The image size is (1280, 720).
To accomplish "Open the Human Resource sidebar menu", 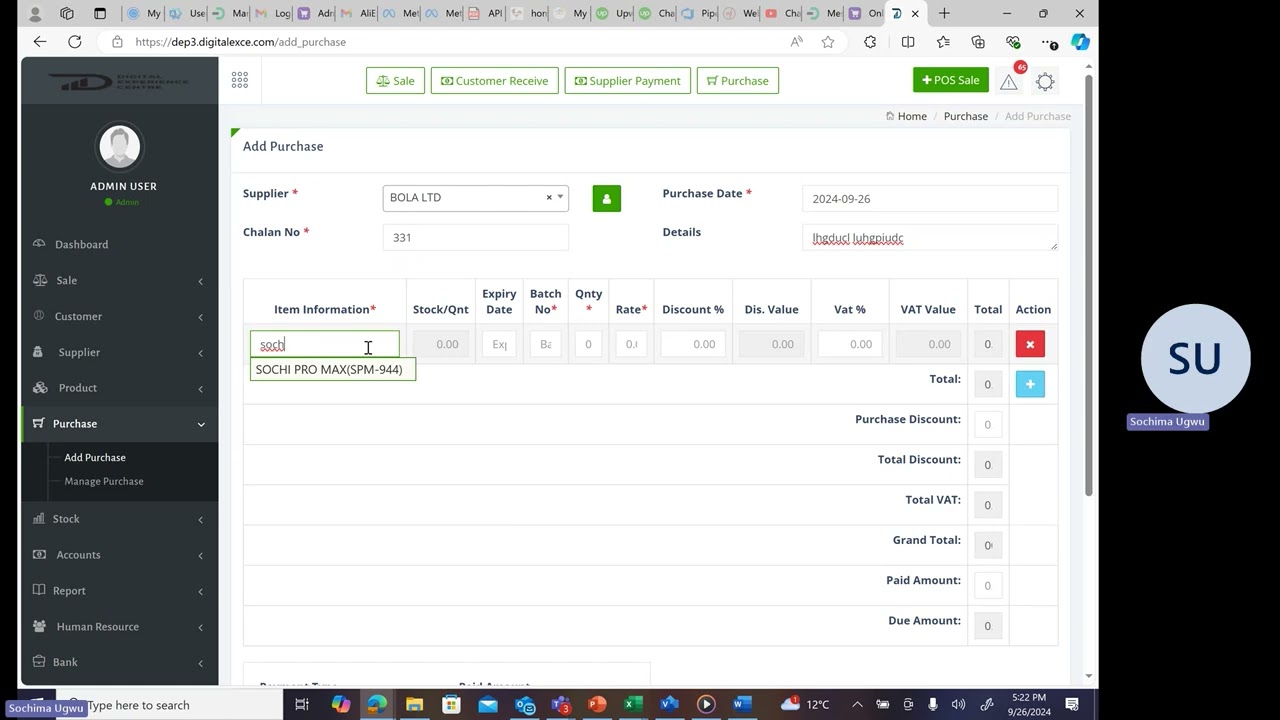I will click(120, 627).
